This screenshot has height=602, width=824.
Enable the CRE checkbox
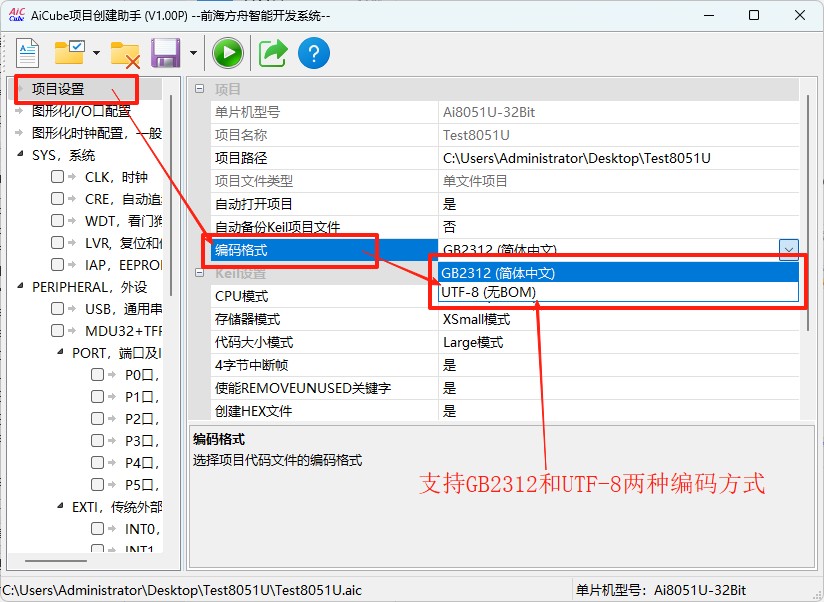[x=57, y=199]
